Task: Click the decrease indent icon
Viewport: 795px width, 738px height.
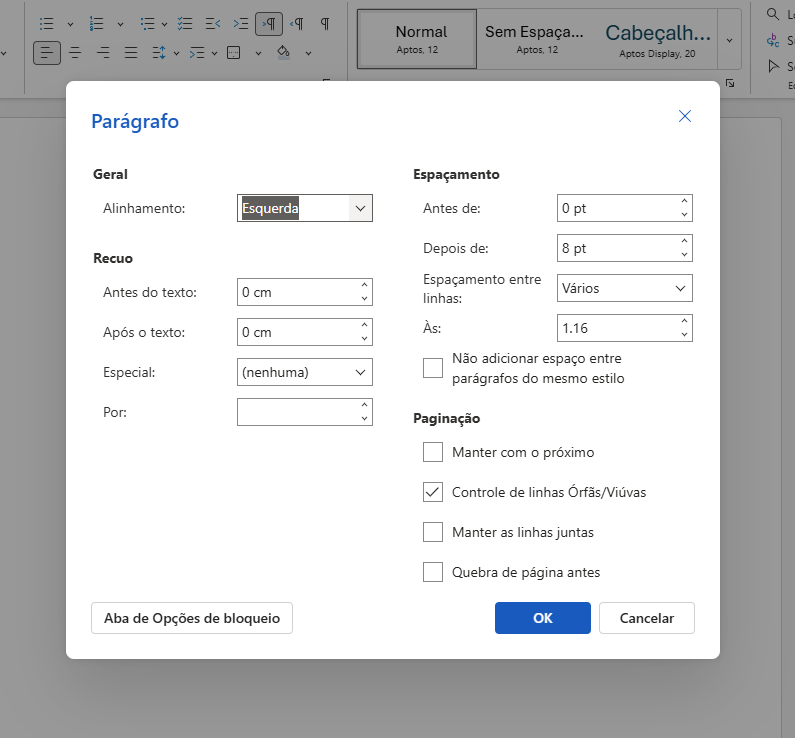Action: pyautogui.click(x=212, y=23)
